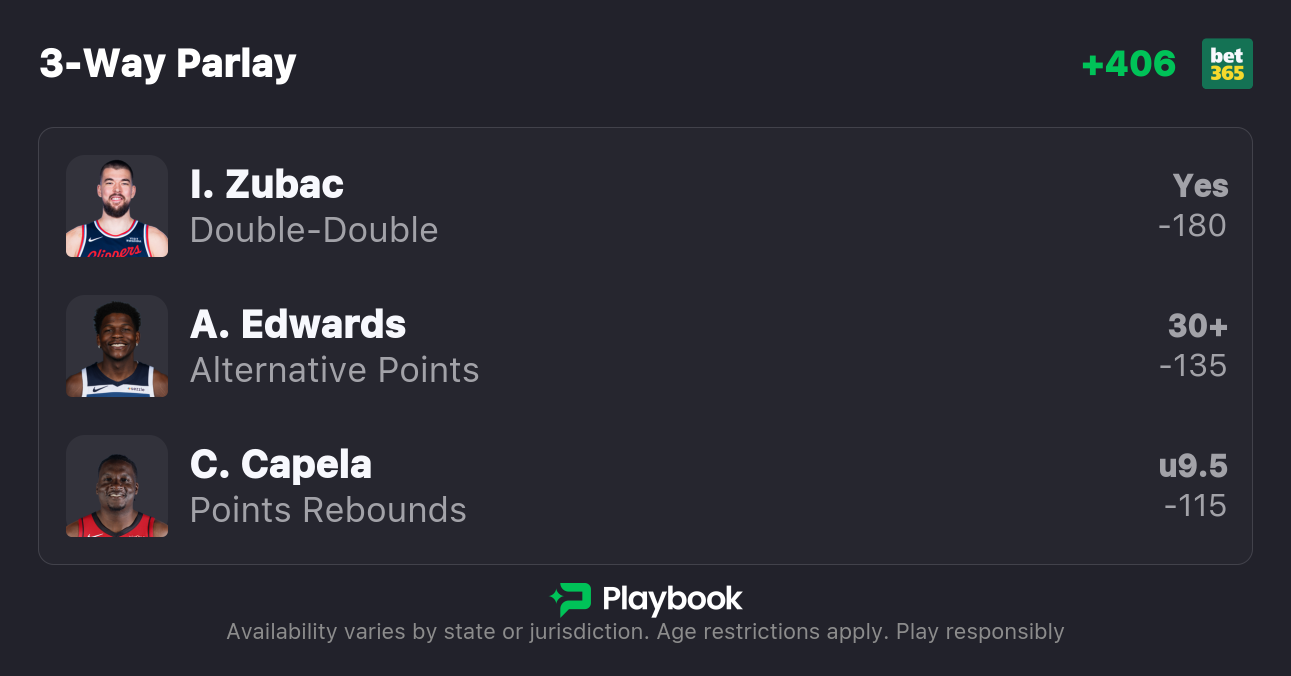The height and width of the screenshot is (676, 1291).
Task: Open the C. Capela player name
Action: 281,464
